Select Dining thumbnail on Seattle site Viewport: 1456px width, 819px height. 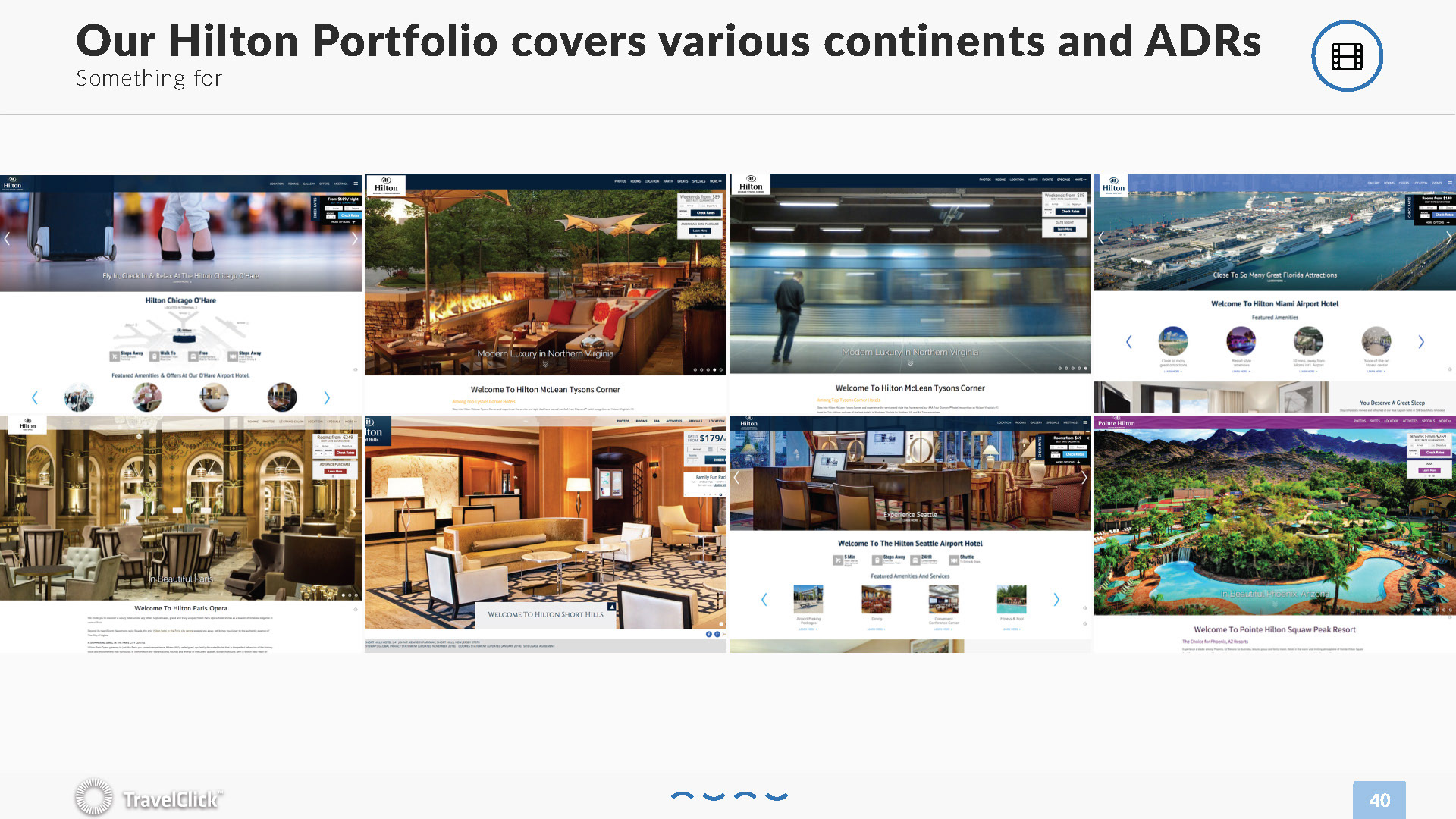click(876, 599)
